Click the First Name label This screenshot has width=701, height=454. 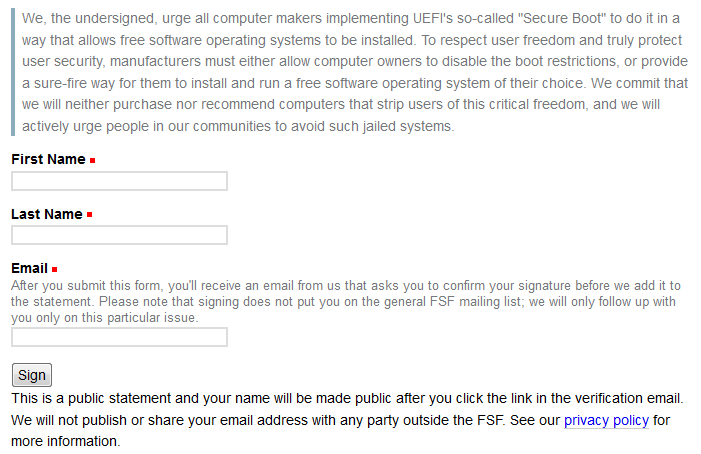48,159
